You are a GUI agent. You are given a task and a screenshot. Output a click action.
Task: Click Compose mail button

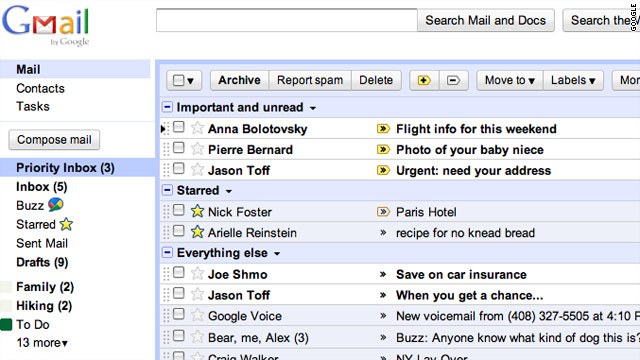pos(54,140)
